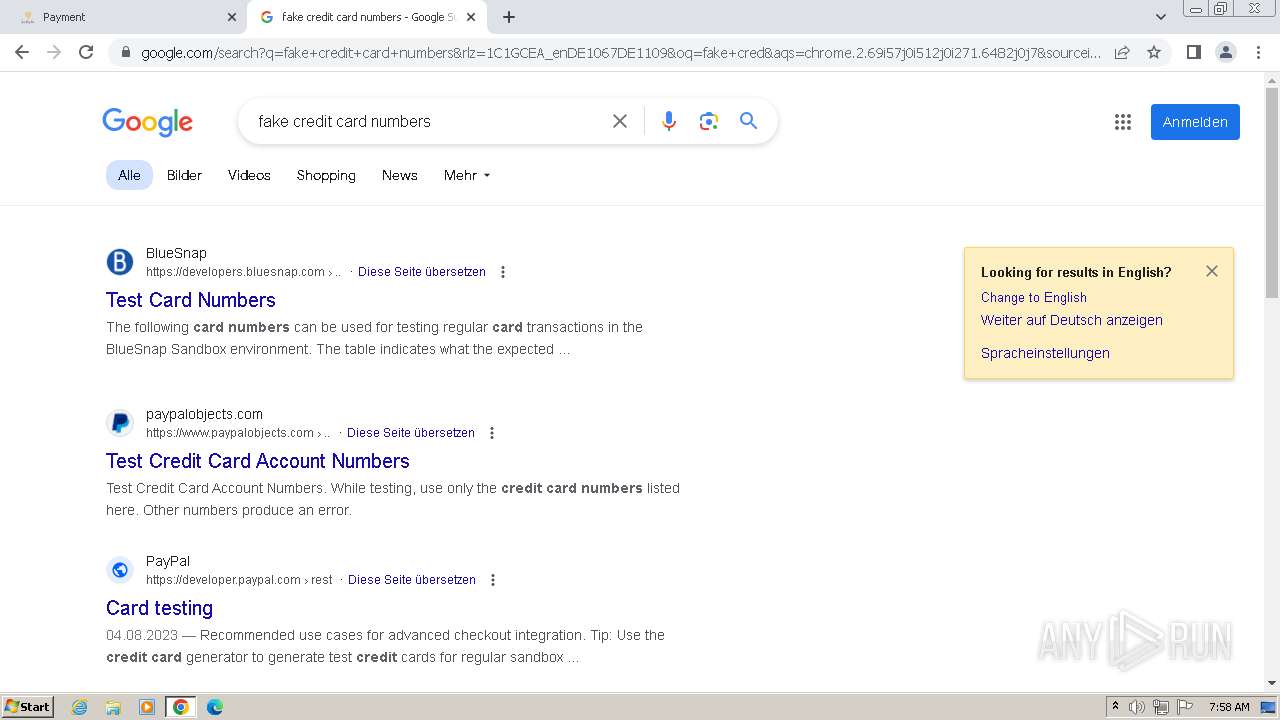1280x720 pixels.
Task: Open File Explorer from taskbar
Action: (x=113, y=707)
